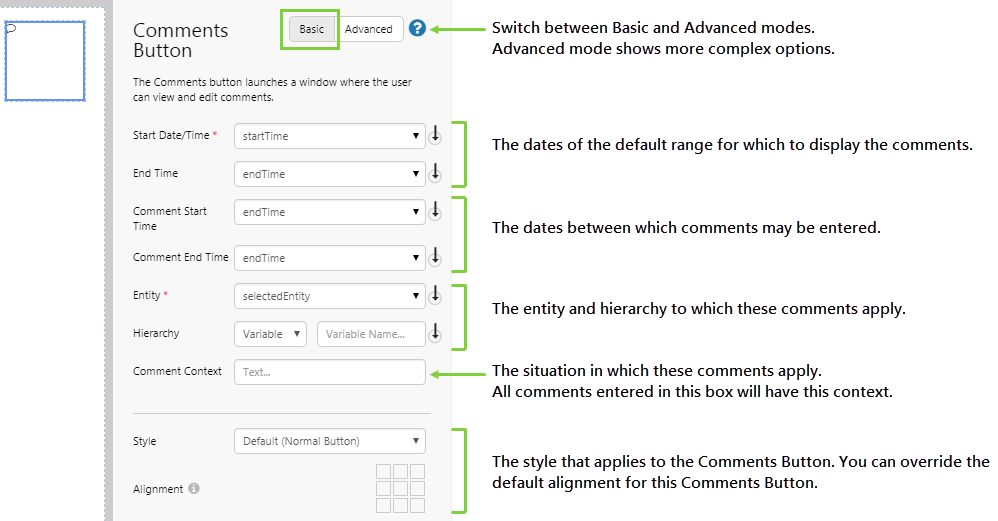Viewport: 998px width, 521px height.
Task: Open the Start Date/Time dropdown
Action: [329, 136]
